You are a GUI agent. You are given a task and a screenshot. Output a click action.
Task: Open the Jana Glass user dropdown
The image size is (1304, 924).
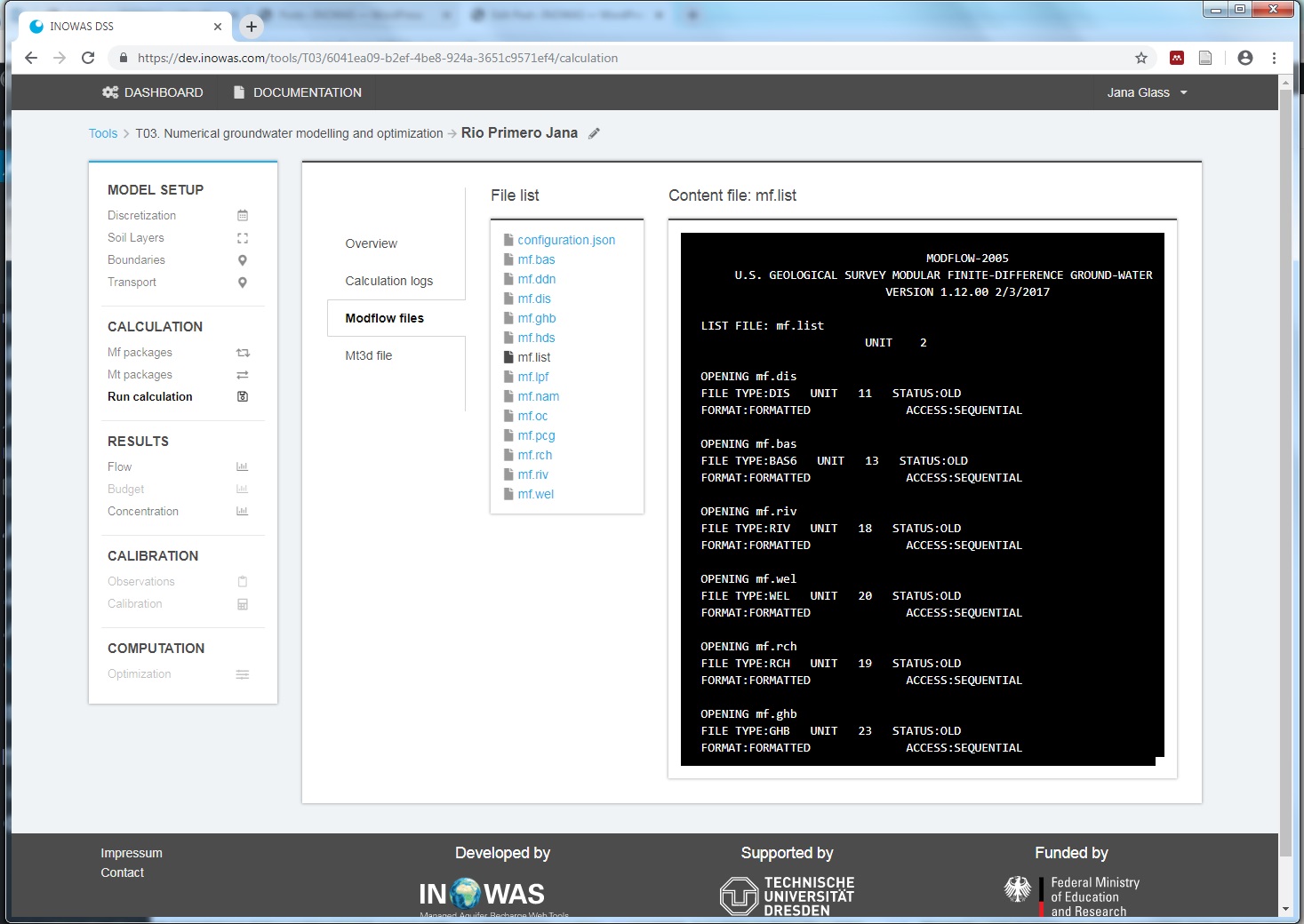pos(1146,92)
